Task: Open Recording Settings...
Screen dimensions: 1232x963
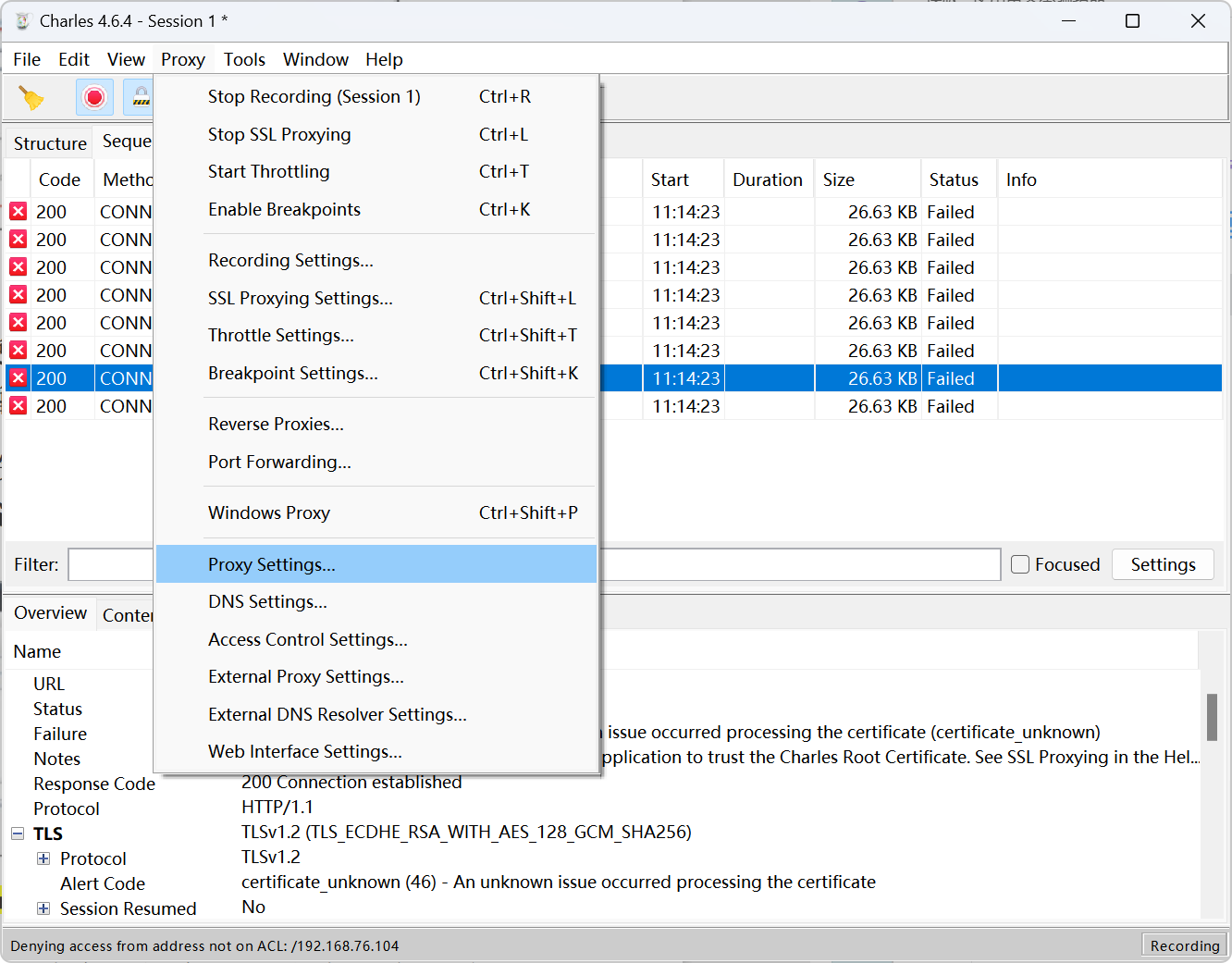Action: click(x=376, y=261)
